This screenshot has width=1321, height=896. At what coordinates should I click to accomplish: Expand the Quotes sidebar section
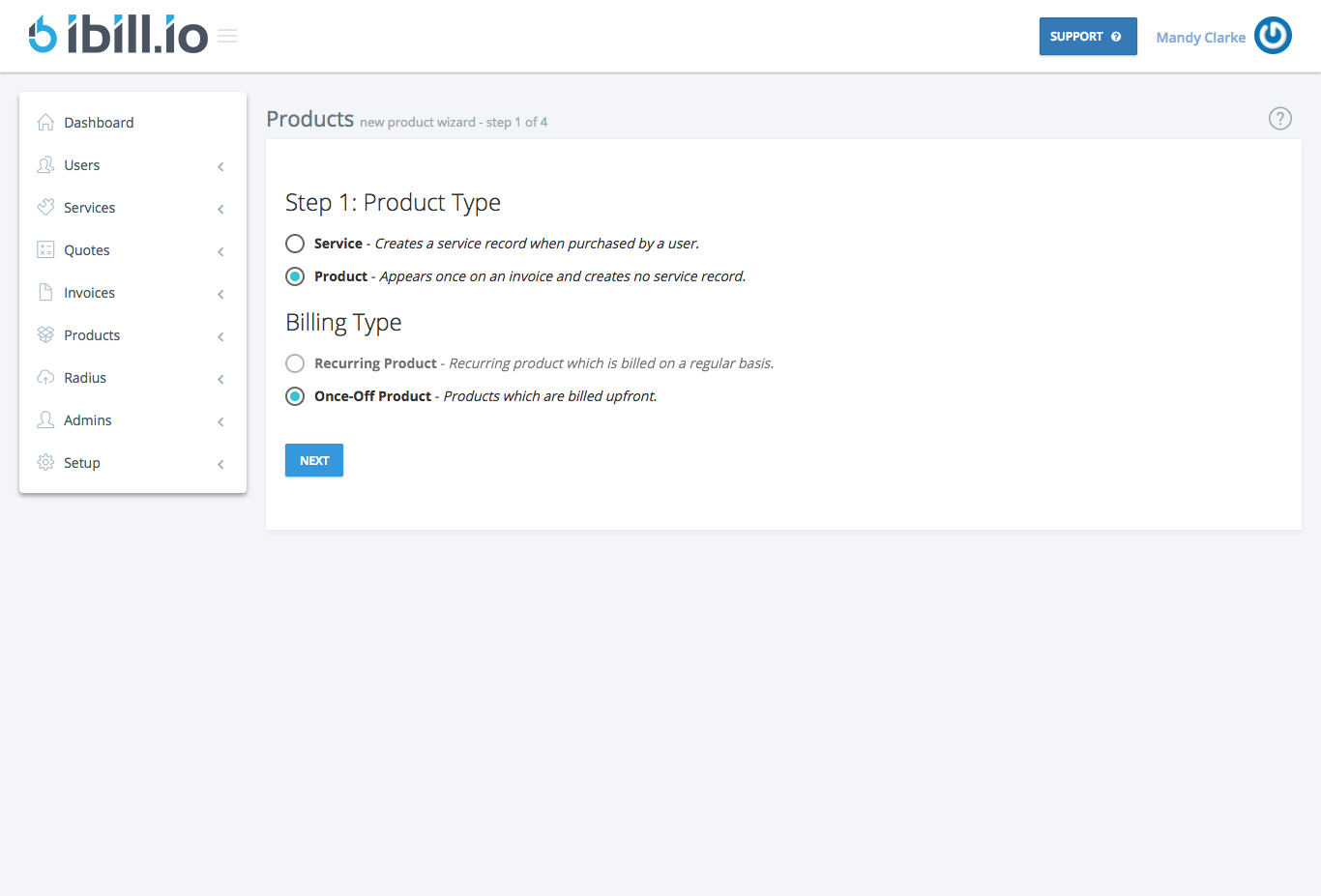(x=220, y=250)
